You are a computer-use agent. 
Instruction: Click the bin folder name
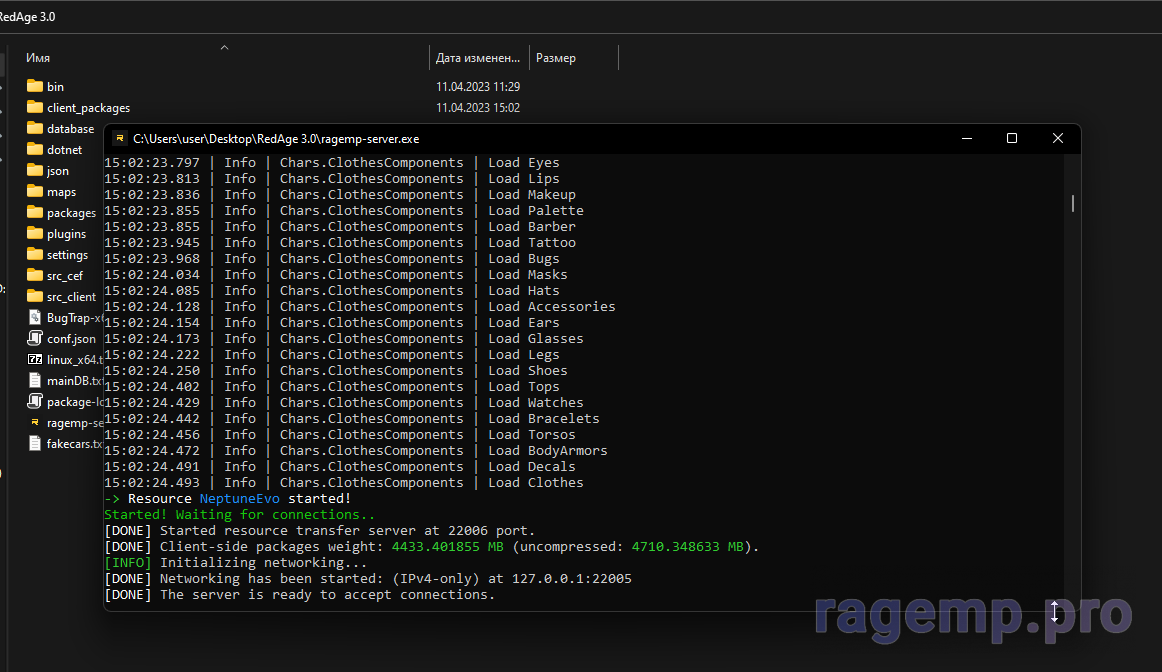[56, 87]
